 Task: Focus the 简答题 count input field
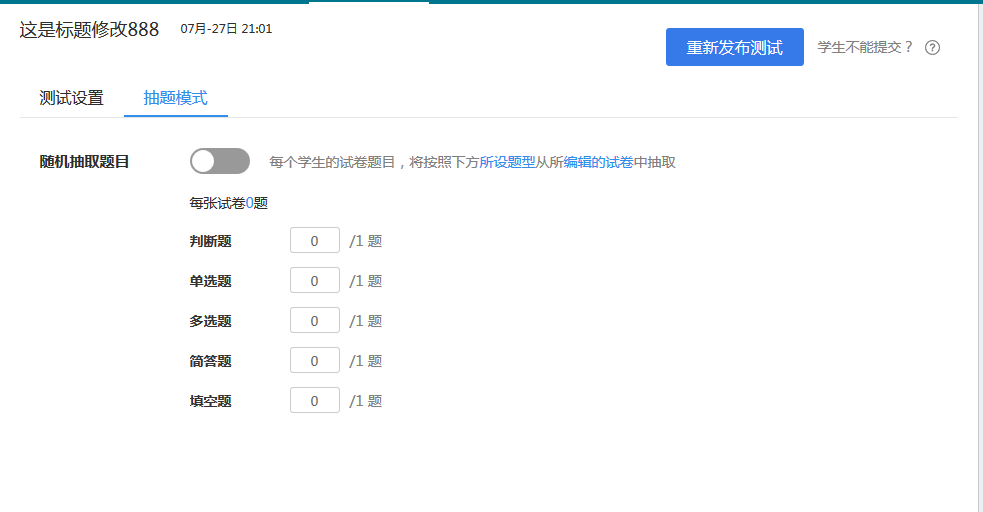click(315, 361)
